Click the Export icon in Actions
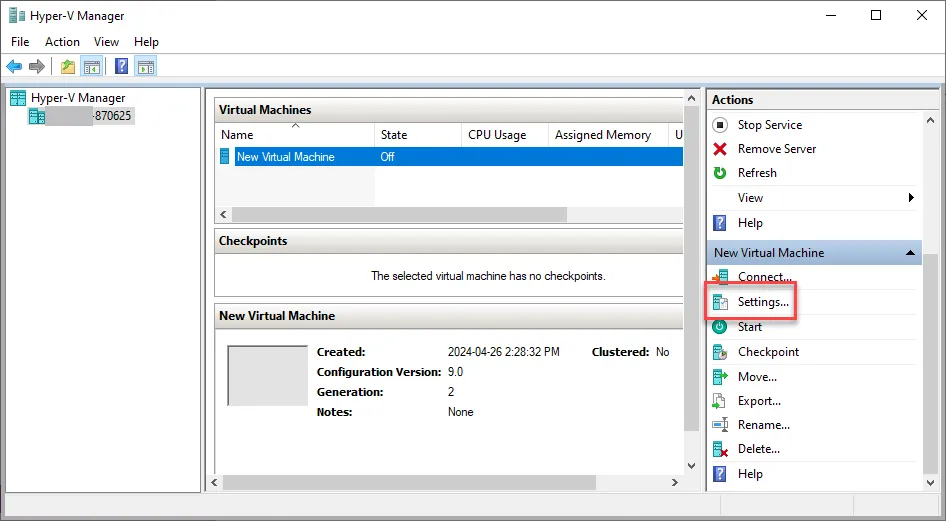The image size is (946, 521). point(720,401)
